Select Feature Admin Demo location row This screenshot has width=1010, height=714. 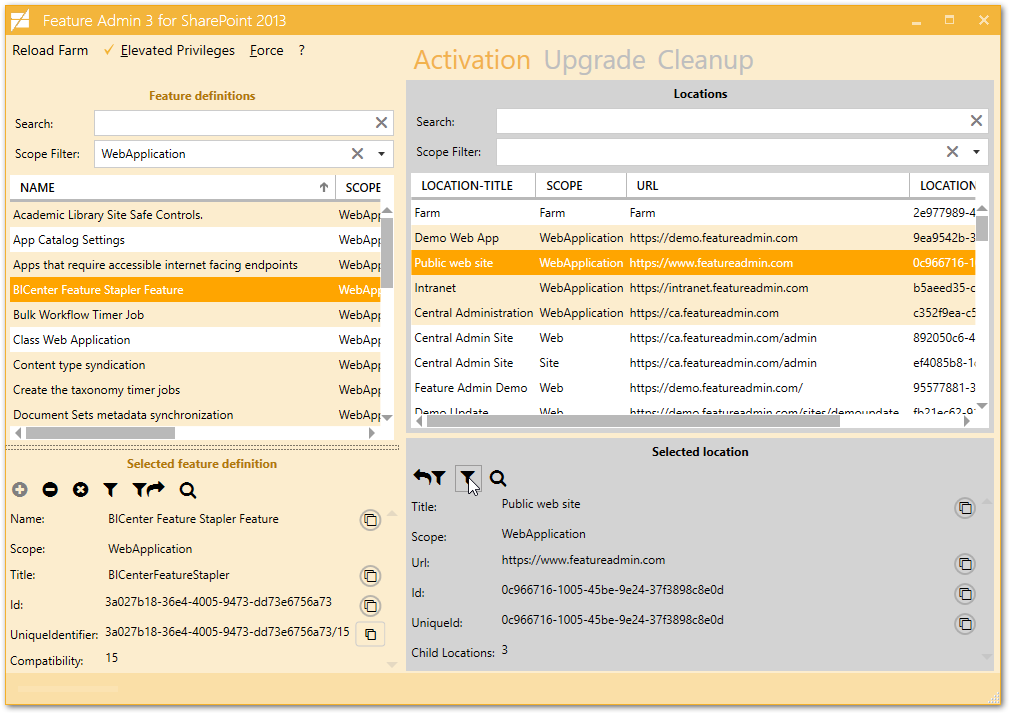[694, 388]
